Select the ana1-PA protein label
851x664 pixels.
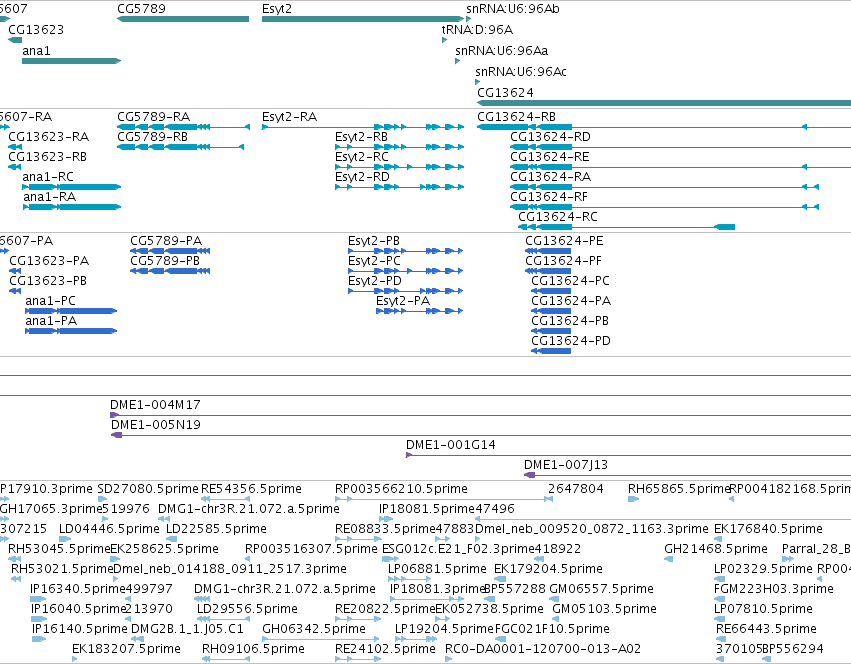51,321
